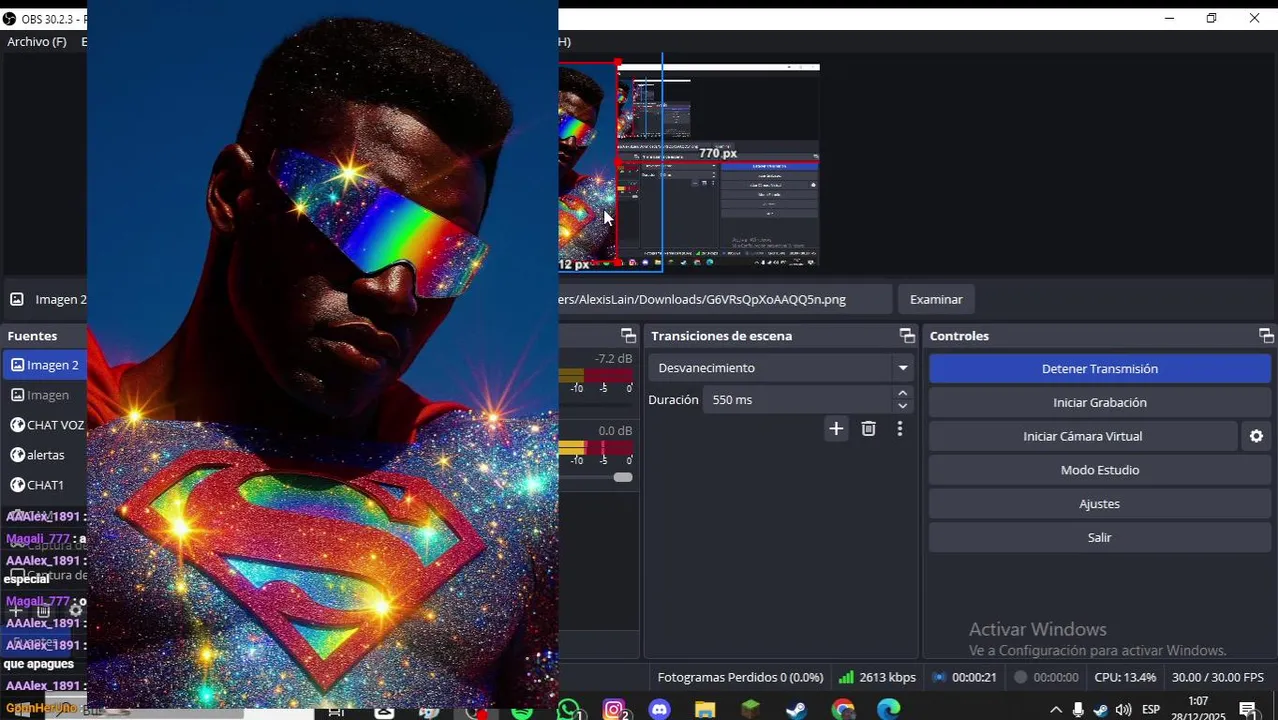The width and height of the screenshot is (1278, 720).
Task: Click the second audio level meter
Action: tap(596, 448)
